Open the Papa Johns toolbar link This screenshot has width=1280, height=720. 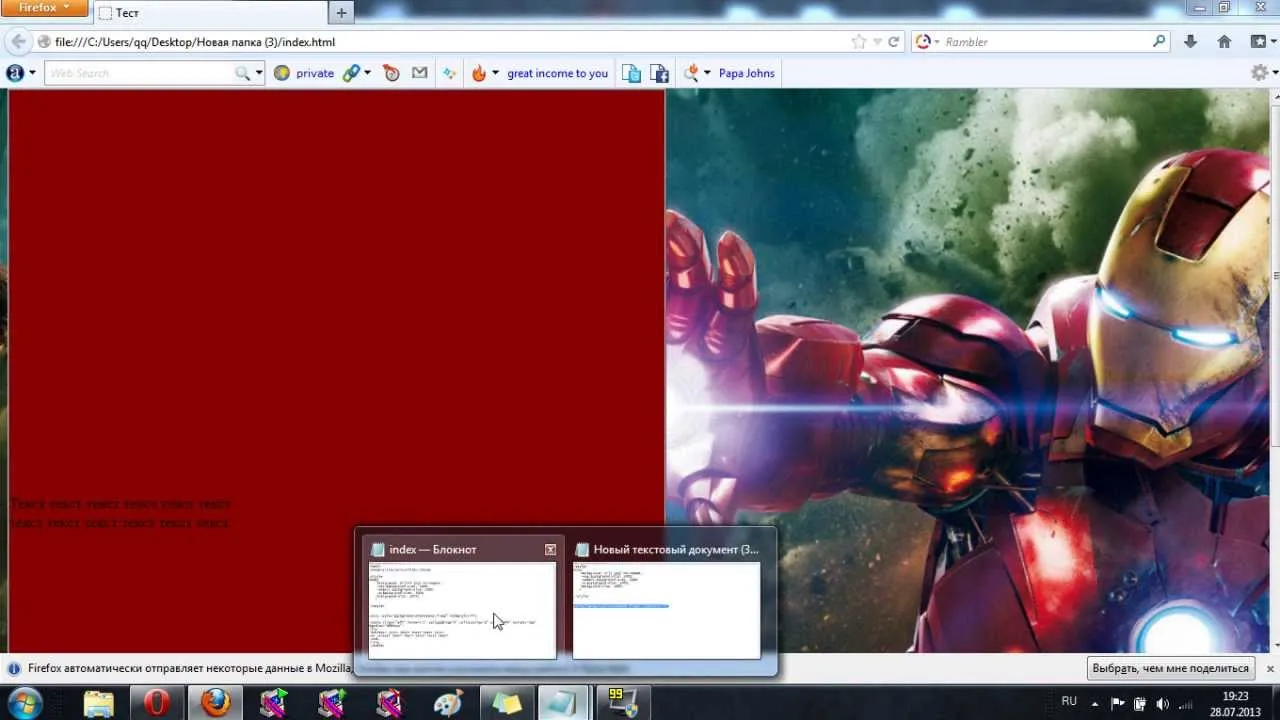coord(746,73)
